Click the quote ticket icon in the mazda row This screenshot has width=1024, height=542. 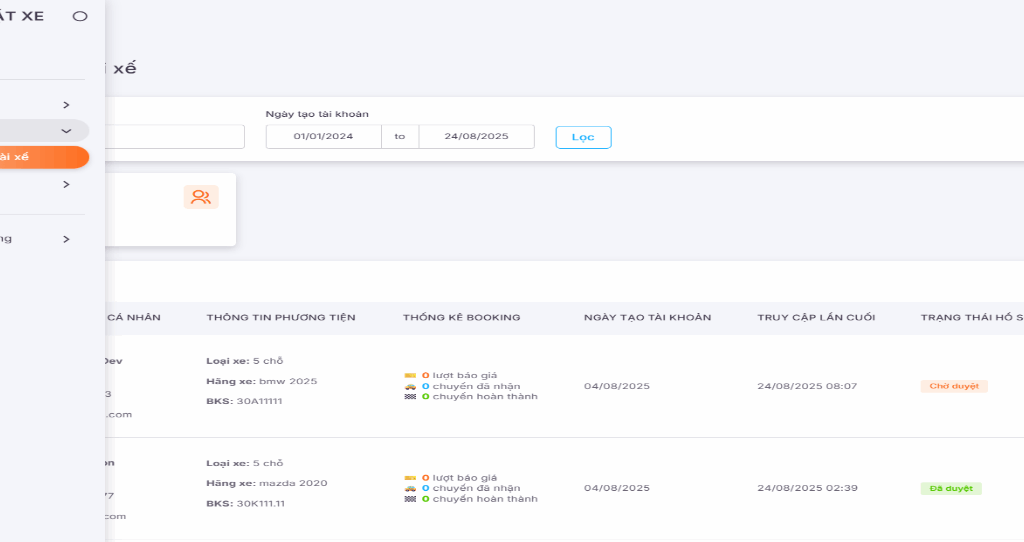410,478
